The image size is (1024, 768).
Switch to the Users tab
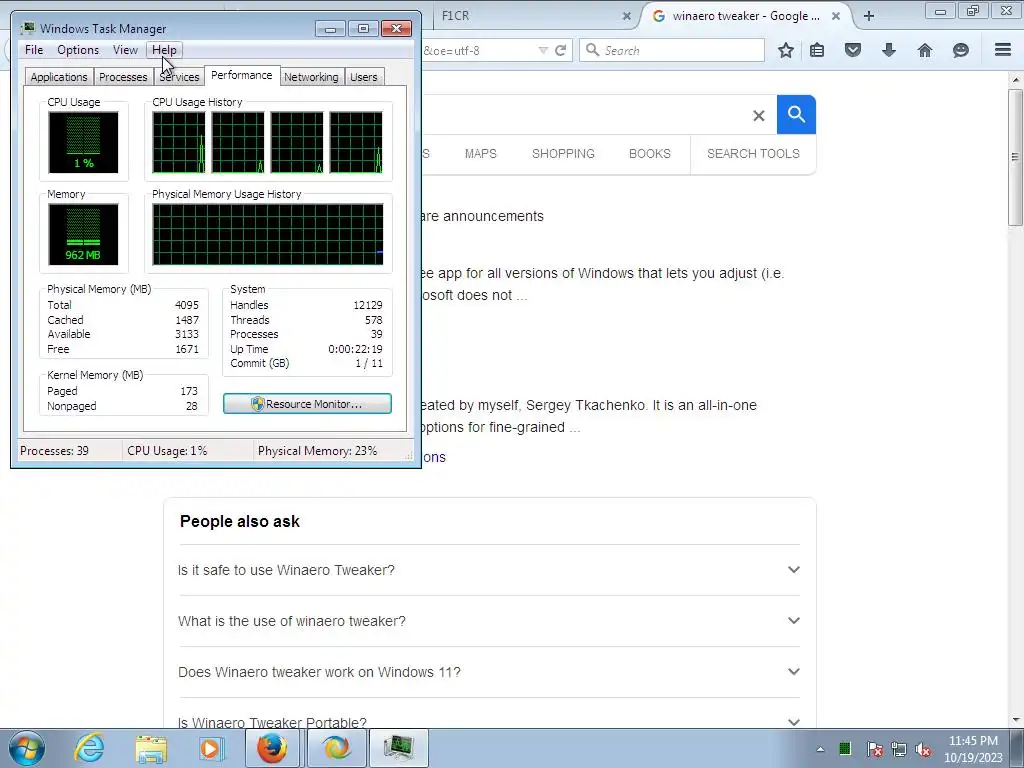[364, 77]
